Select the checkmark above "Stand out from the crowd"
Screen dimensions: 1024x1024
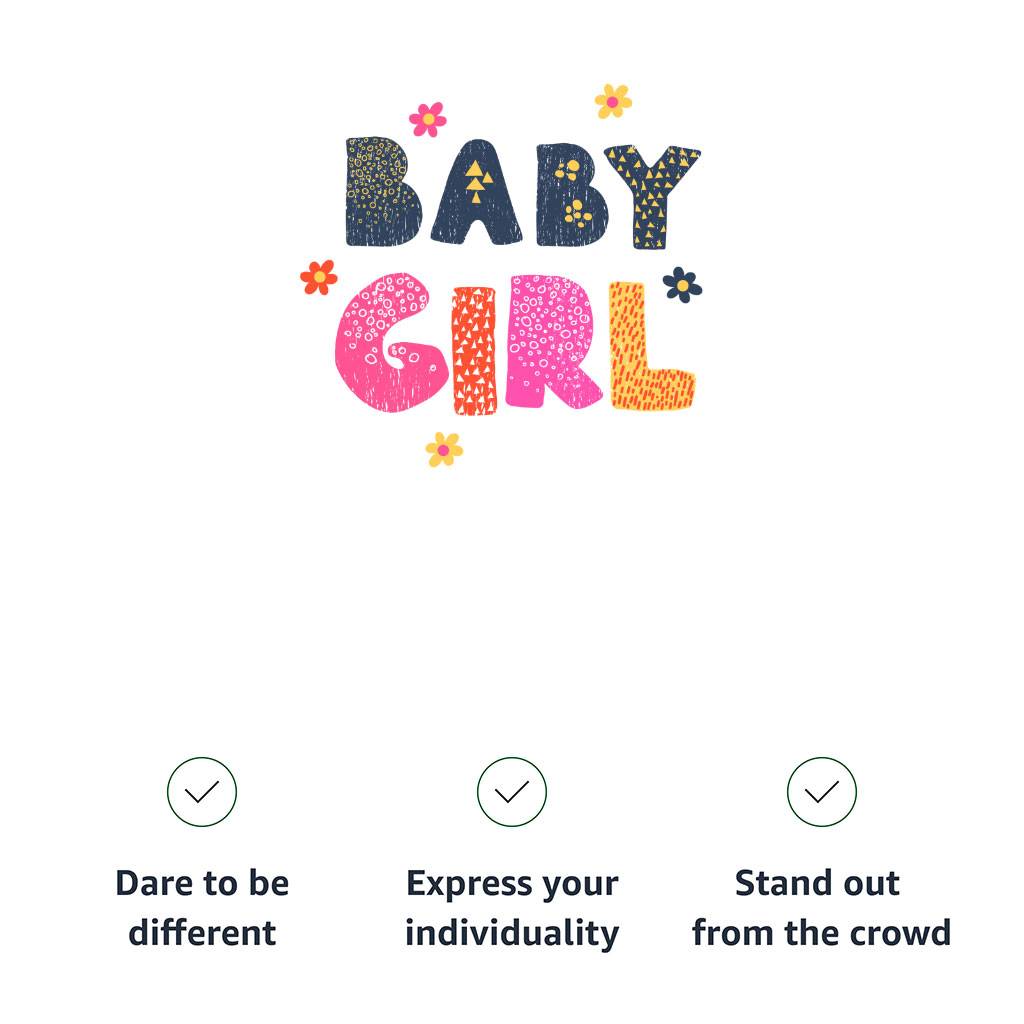[x=821, y=792]
